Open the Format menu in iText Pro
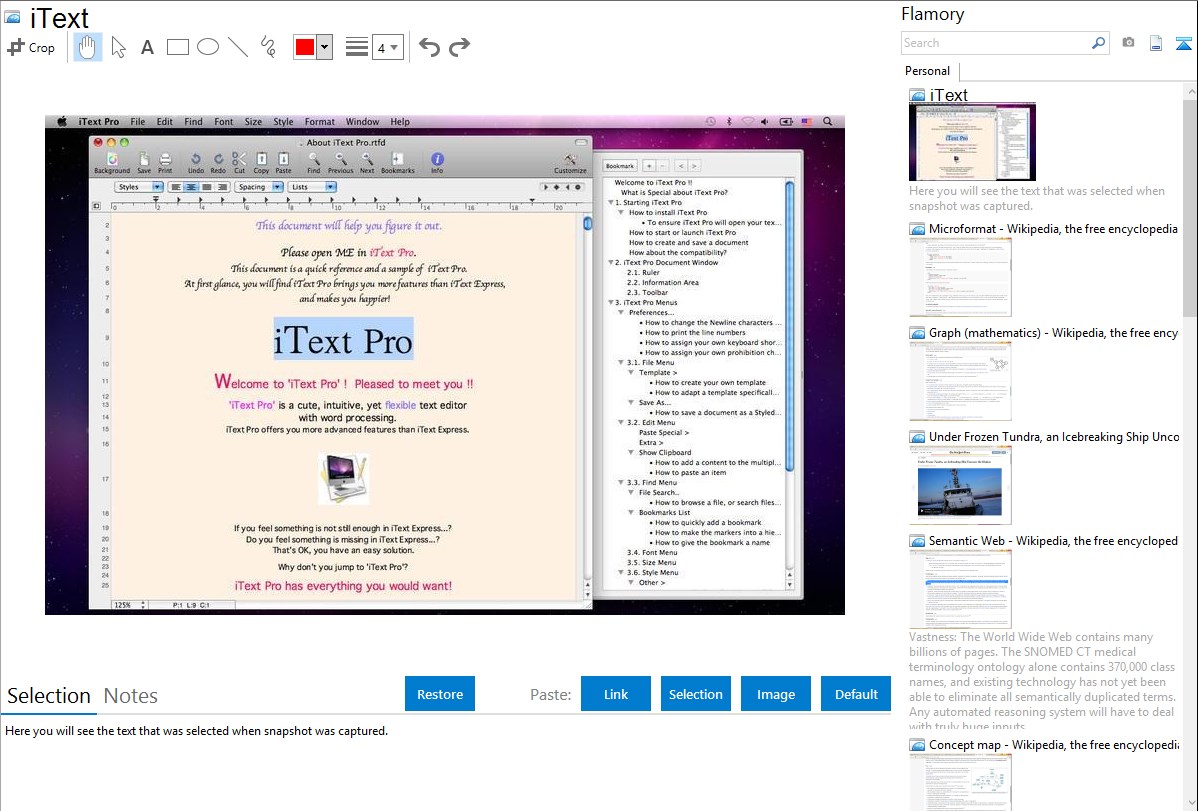This screenshot has height=811, width=1198. (x=319, y=122)
